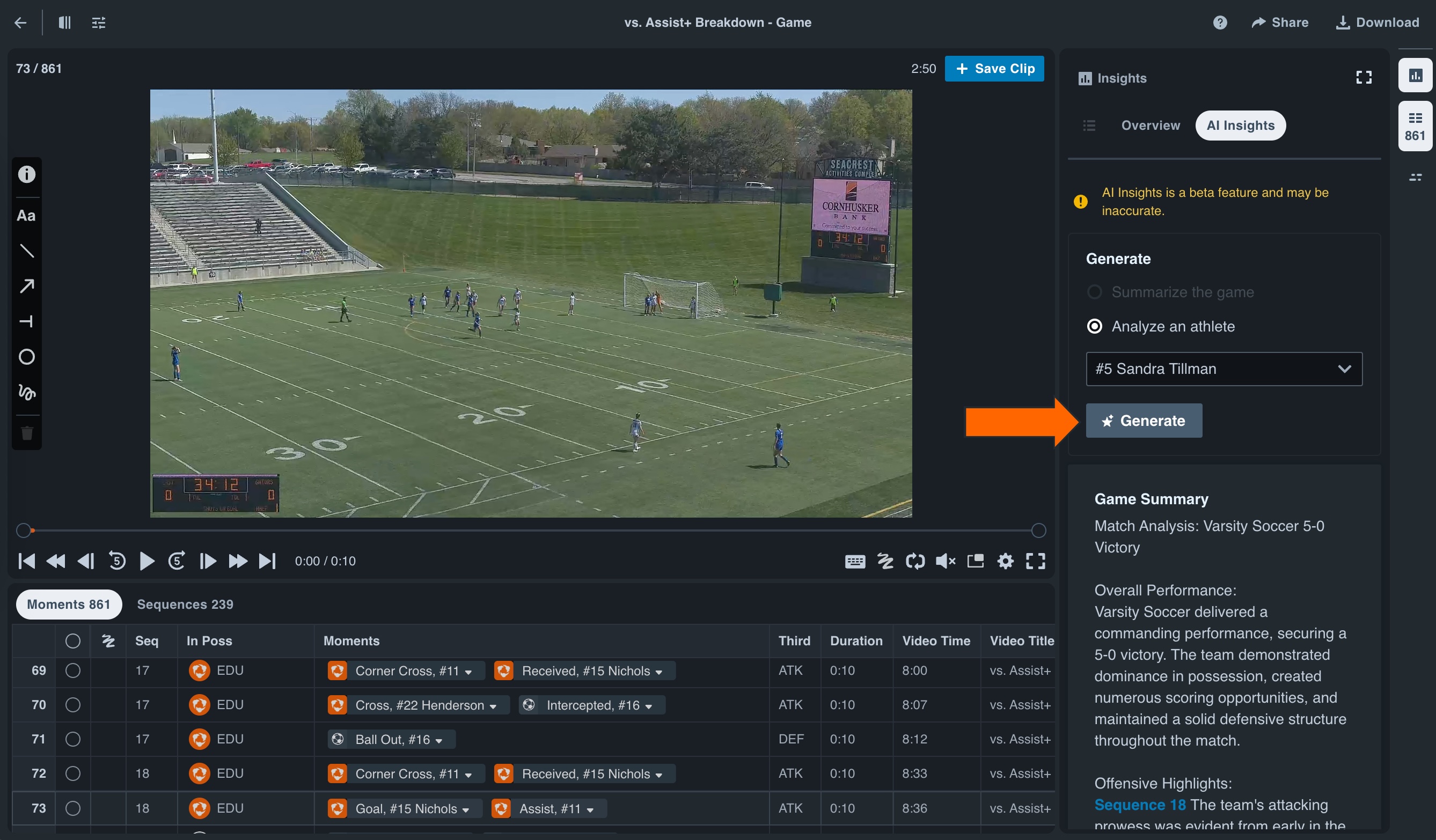
Task: Select the Analyze an athlete radio button
Action: click(1094, 326)
